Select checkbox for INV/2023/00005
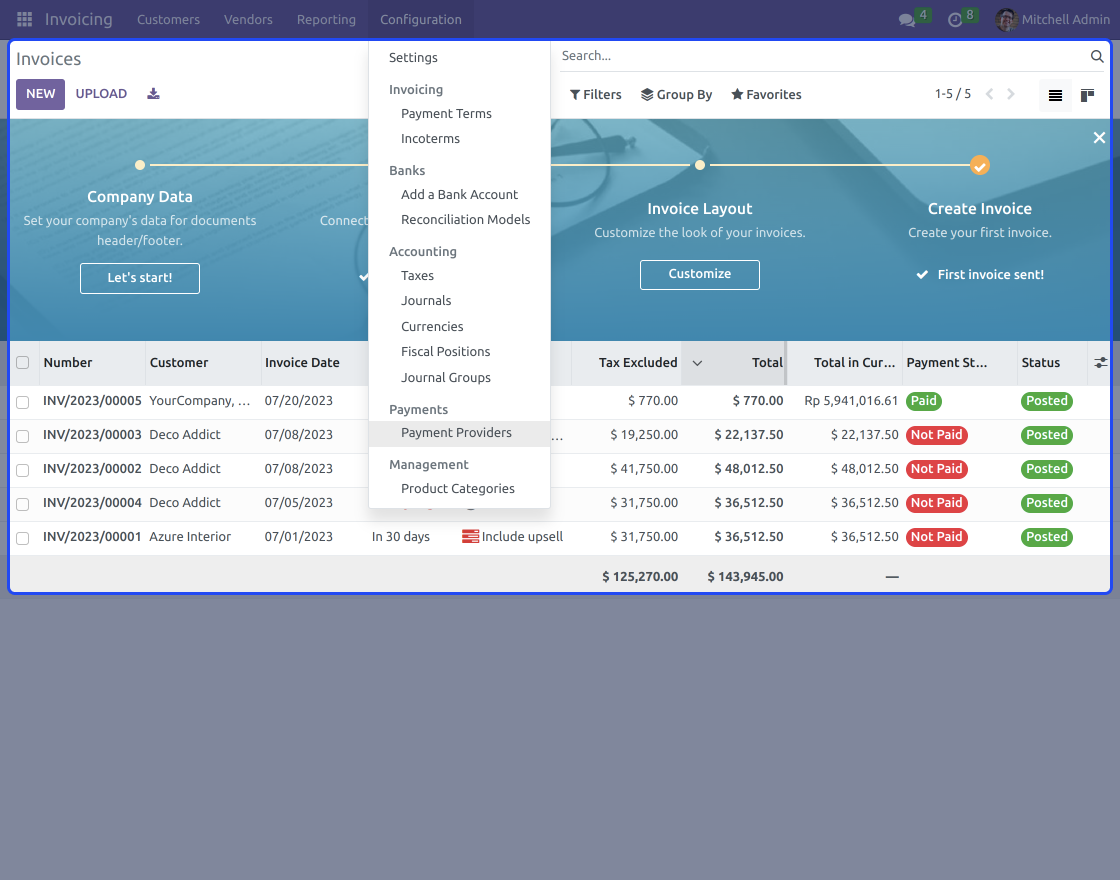This screenshot has height=880, width=1120. click(x=23, y=402)
